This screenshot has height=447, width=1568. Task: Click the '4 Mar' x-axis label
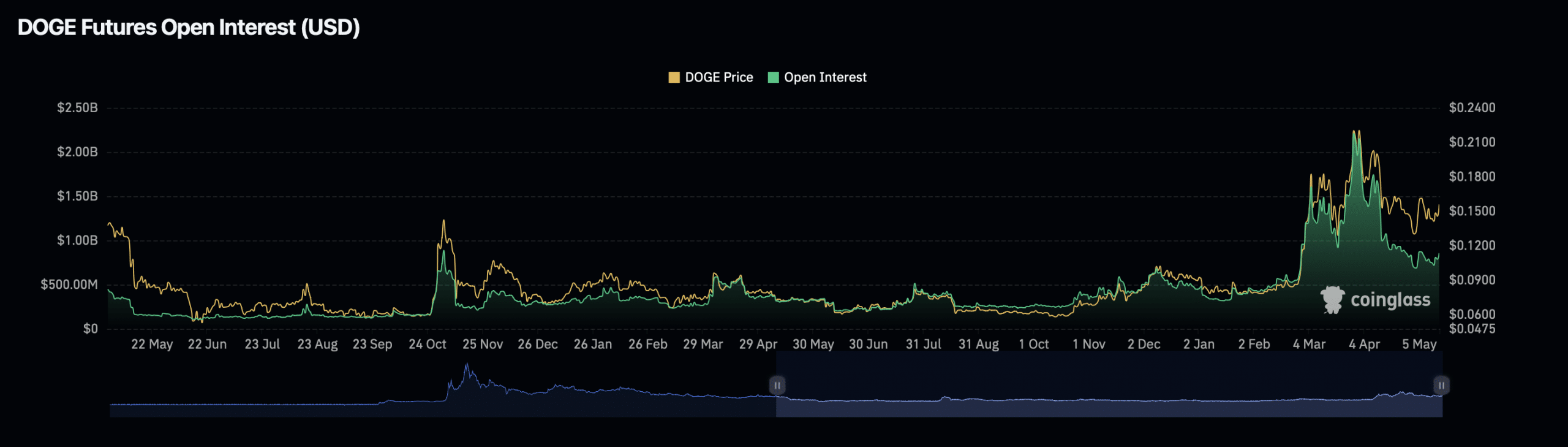1310,344
